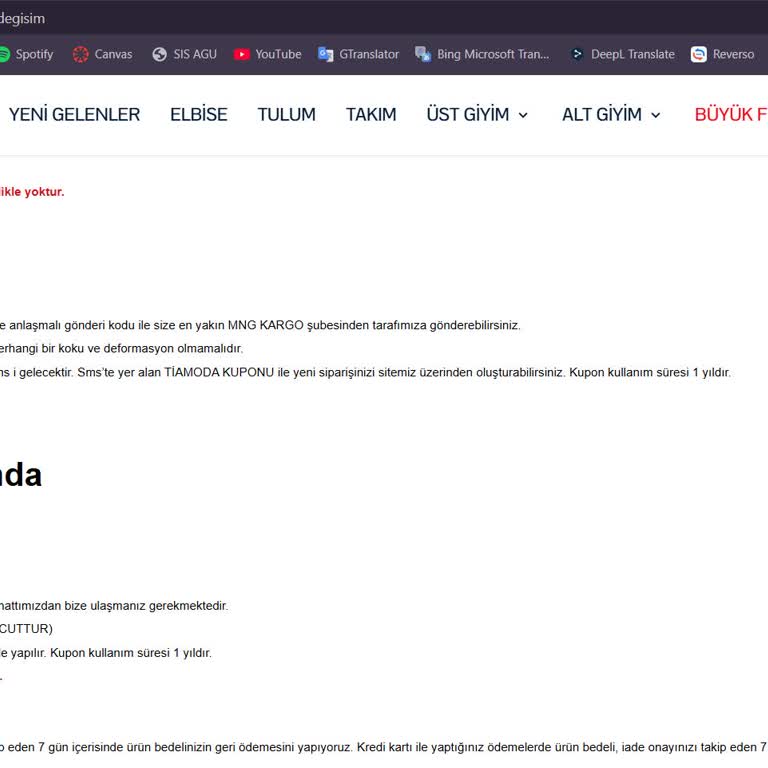Click the Canvas bookmark icon
Viewport: 768px width, 768px height.
pyautogui.click(x=81, y=54)
